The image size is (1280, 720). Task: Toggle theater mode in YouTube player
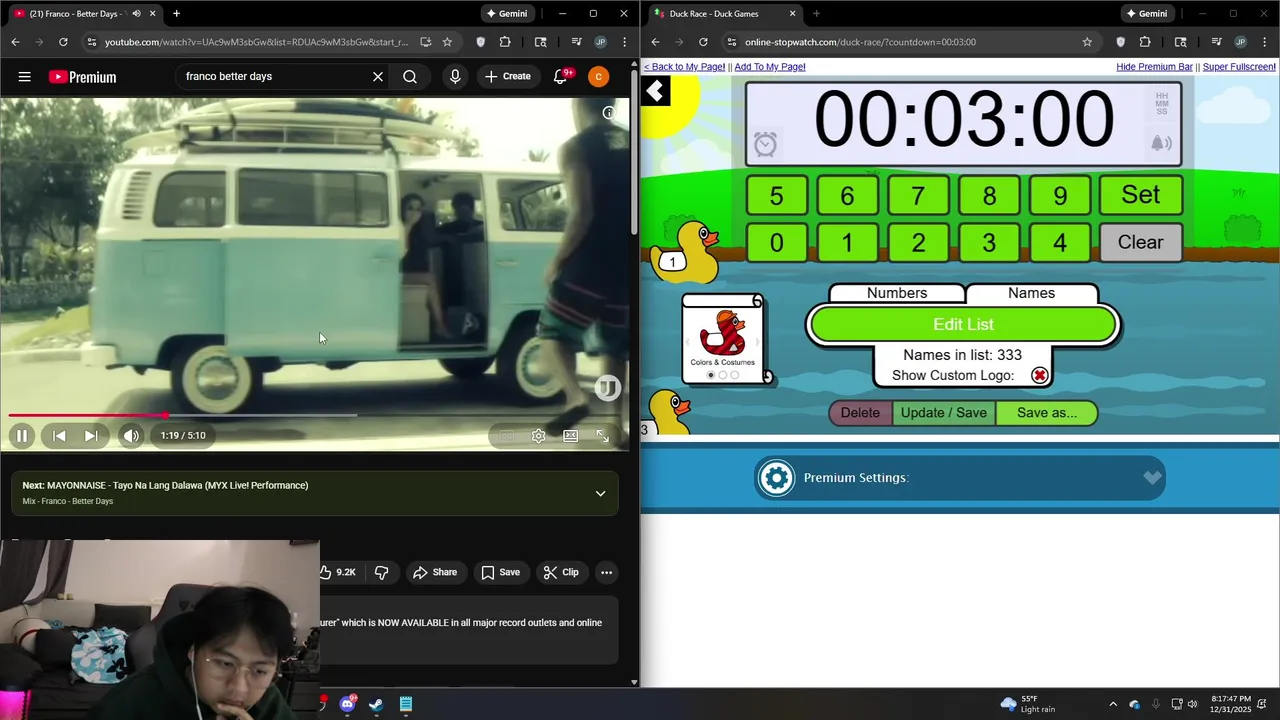570,436
